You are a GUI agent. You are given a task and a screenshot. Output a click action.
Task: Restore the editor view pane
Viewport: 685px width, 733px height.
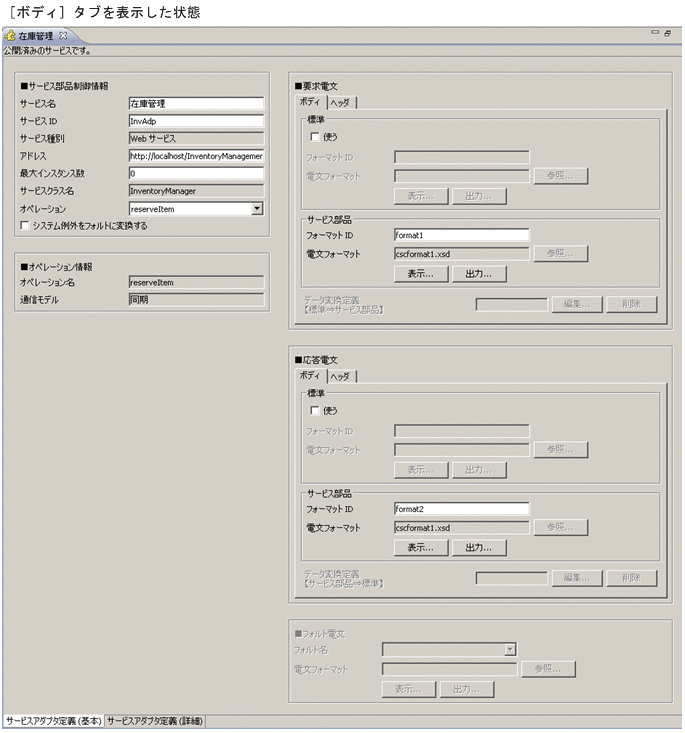(667, 33)
